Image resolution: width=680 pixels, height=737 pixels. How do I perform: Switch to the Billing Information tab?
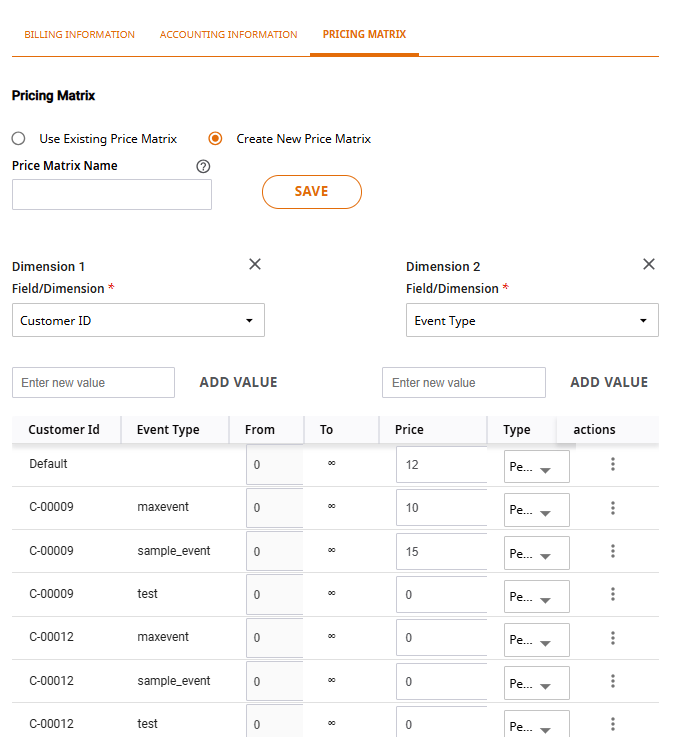tap(79, 34)
